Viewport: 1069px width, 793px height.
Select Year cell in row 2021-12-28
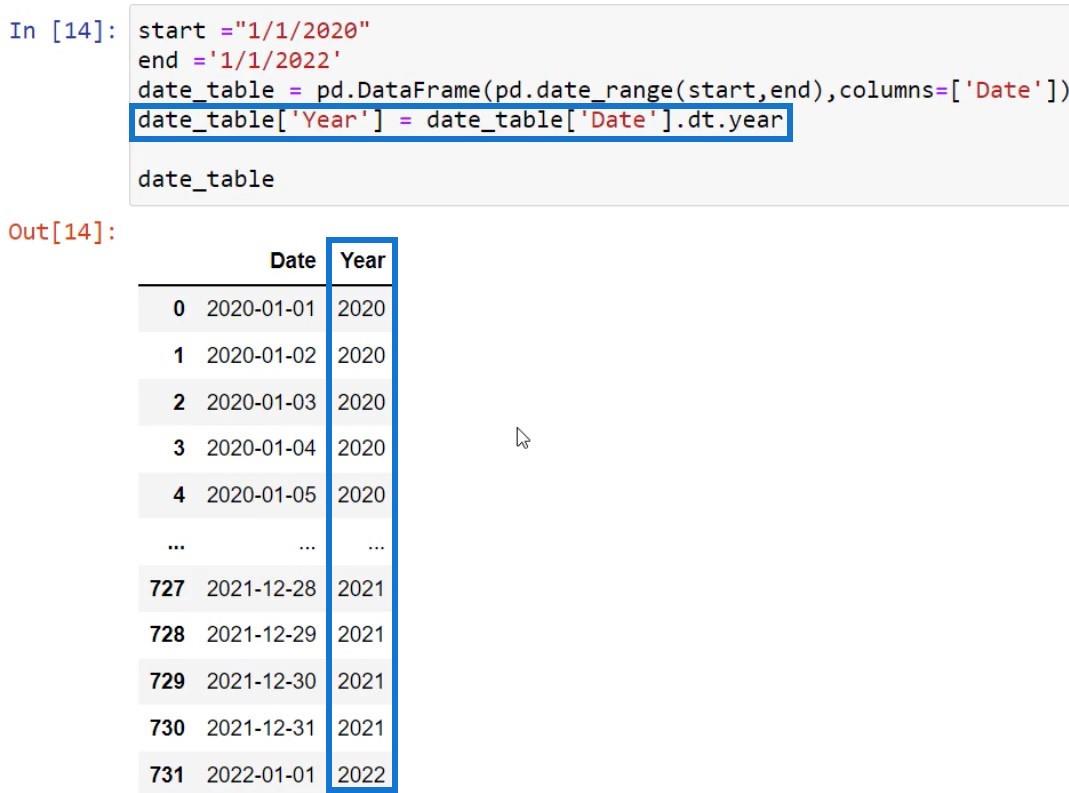[361, 588]
